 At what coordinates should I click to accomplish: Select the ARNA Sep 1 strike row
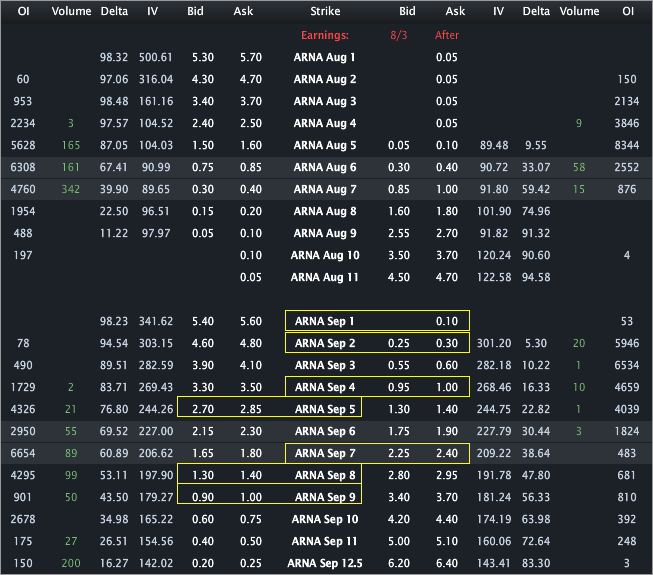coord(326,321)
